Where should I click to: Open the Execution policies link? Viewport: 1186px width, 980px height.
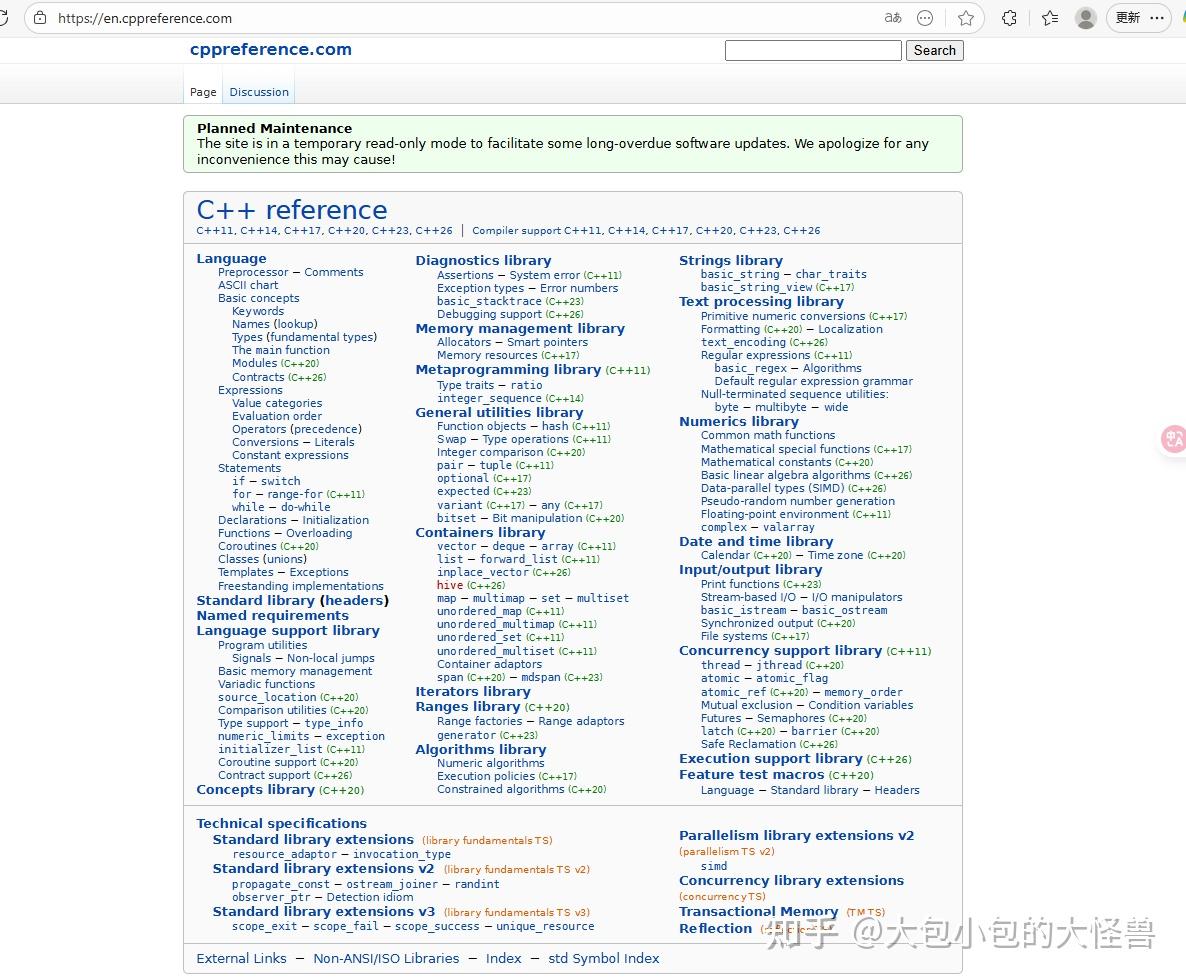486,776
